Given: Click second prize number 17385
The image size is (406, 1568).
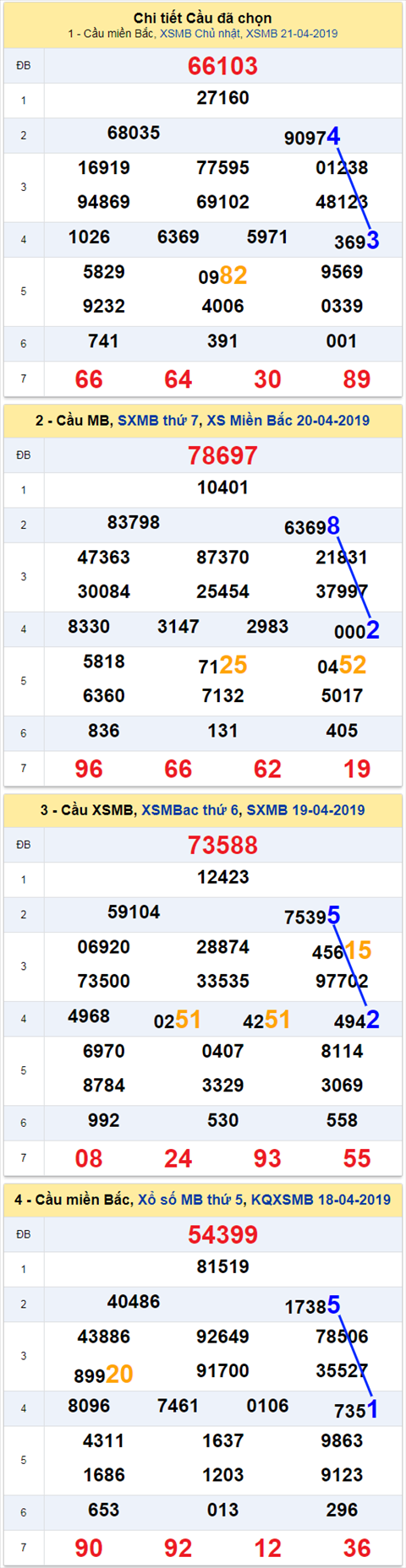Looking at the screenshot, I should point(312,1305).
